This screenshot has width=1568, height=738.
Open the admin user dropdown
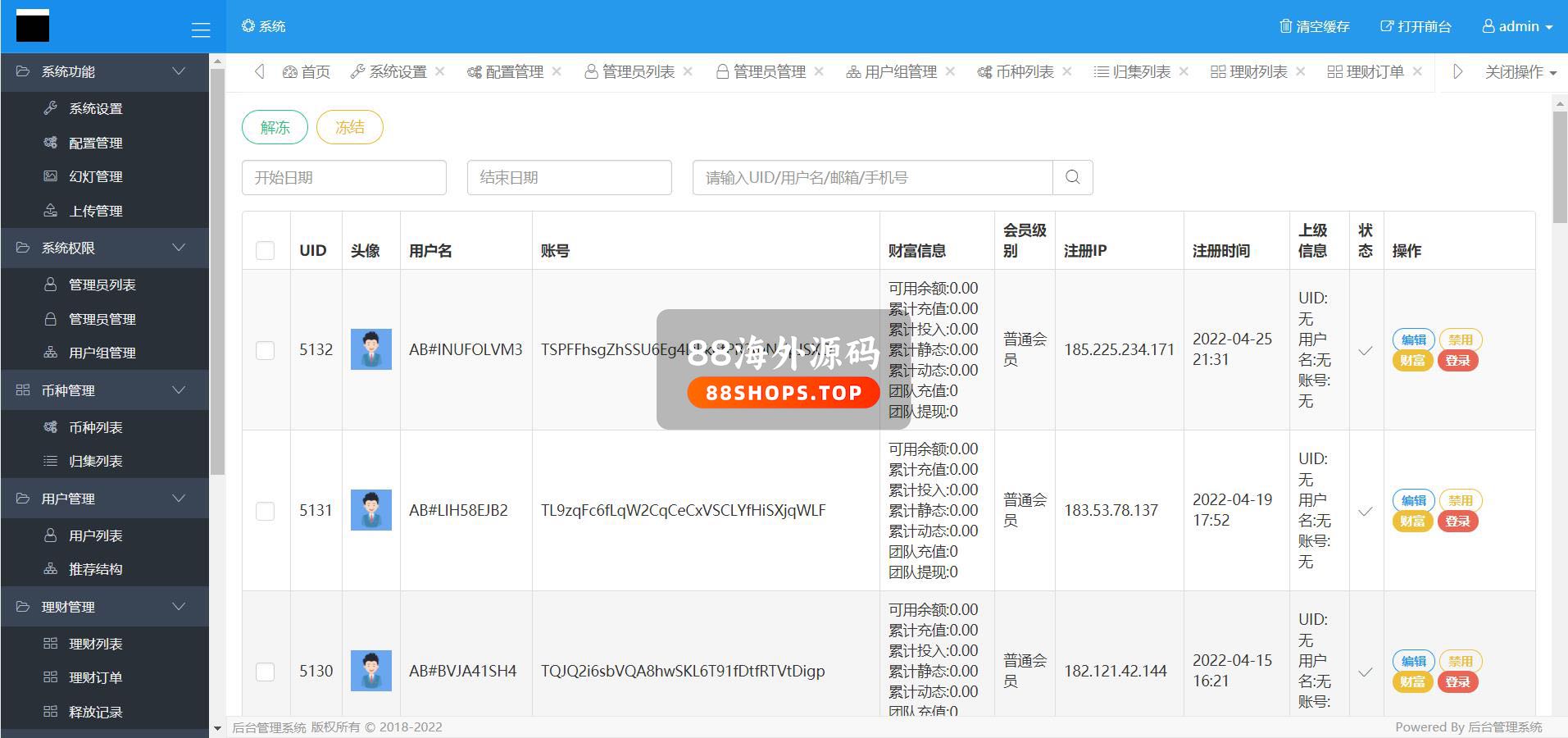pos(1517,26)
